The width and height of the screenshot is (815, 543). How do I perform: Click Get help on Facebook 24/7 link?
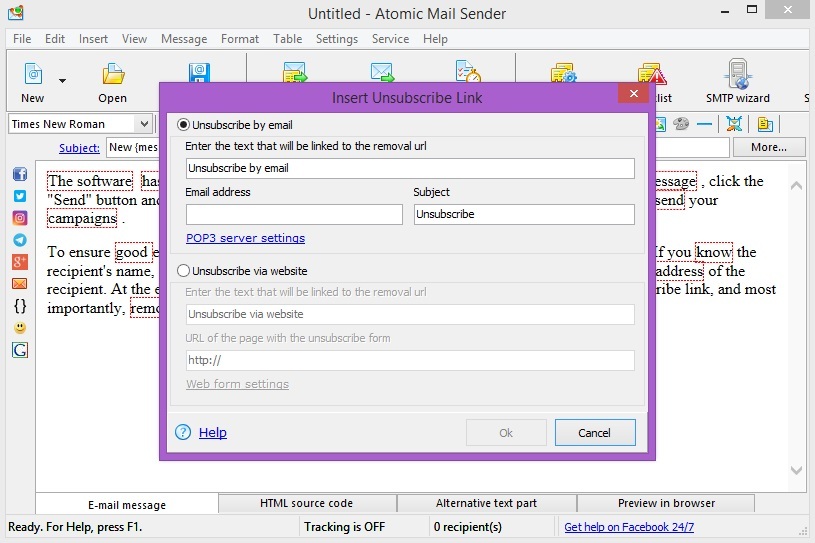[629, 527]
